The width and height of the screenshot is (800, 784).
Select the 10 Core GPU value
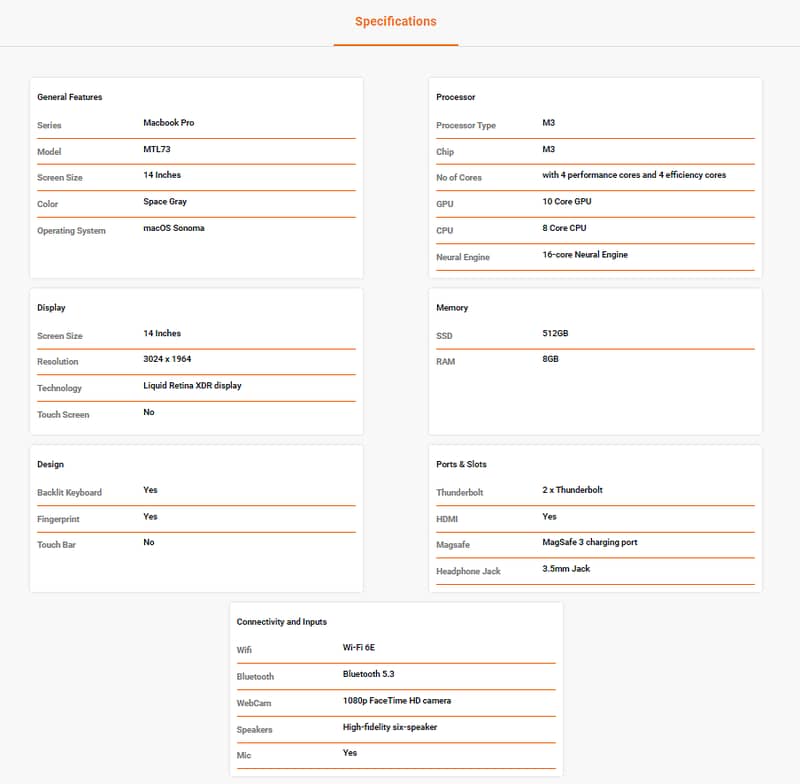click(567, 202)
